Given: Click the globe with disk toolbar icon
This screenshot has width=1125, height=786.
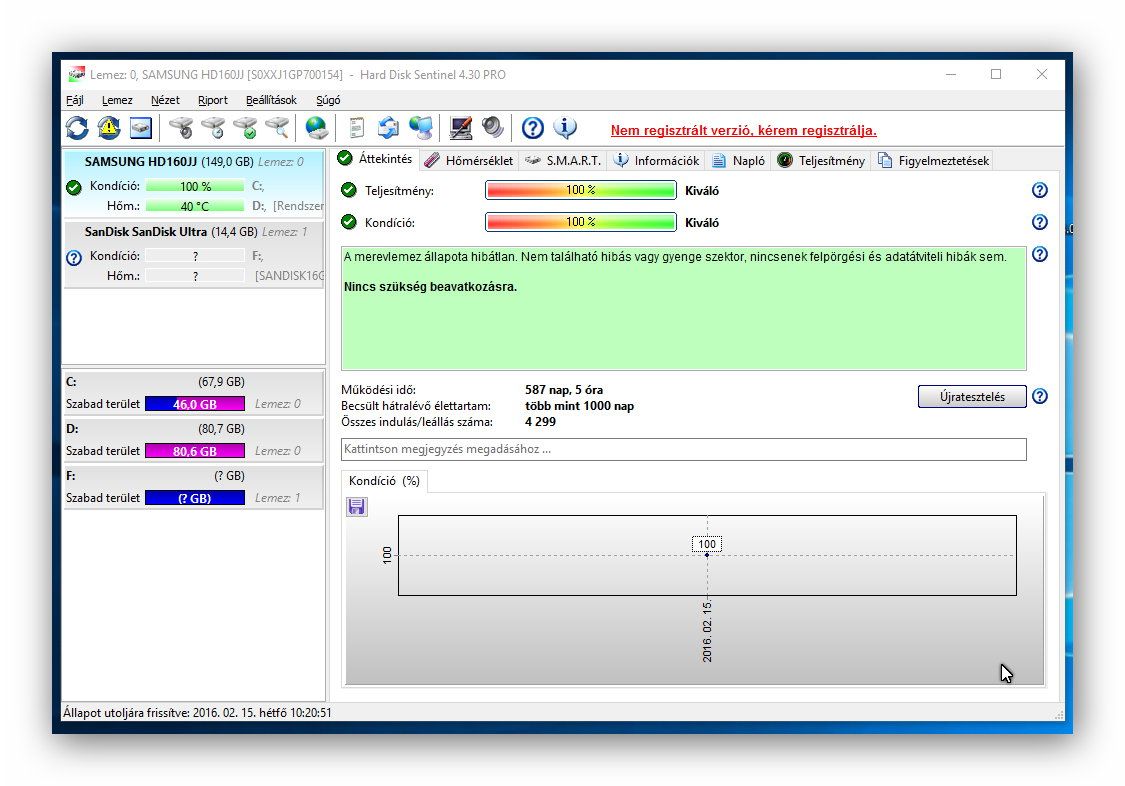Looking at the screenshot, I should (x=316, y=128).
